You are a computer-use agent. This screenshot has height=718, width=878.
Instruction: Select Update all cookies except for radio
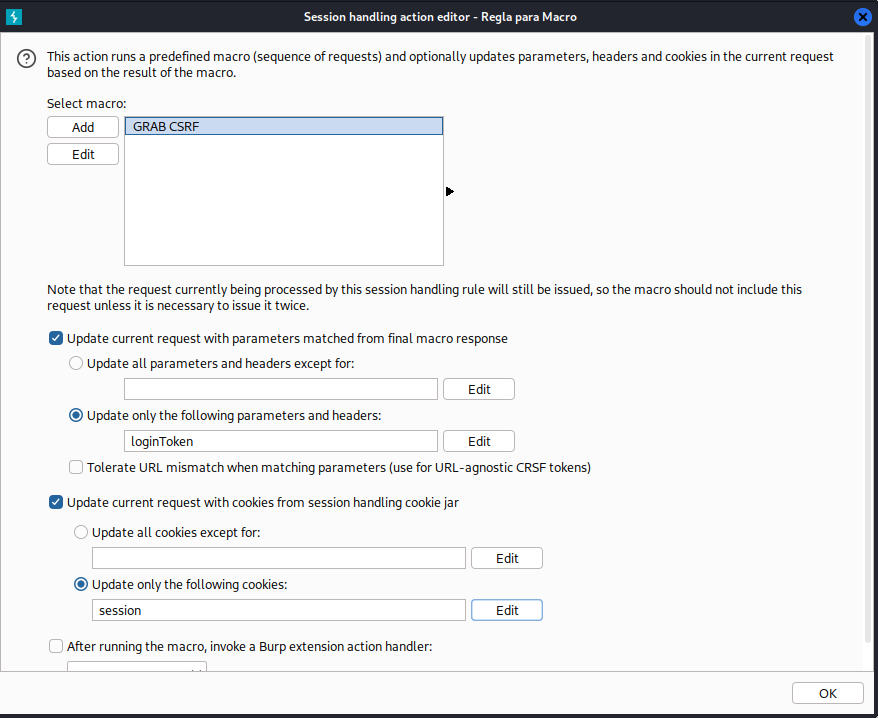(81, 532)
